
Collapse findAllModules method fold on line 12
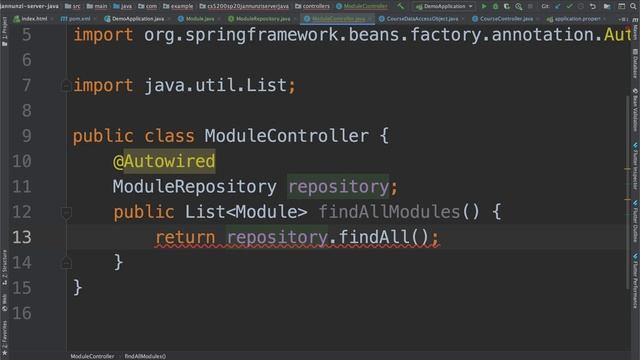(x=66, y=212)
